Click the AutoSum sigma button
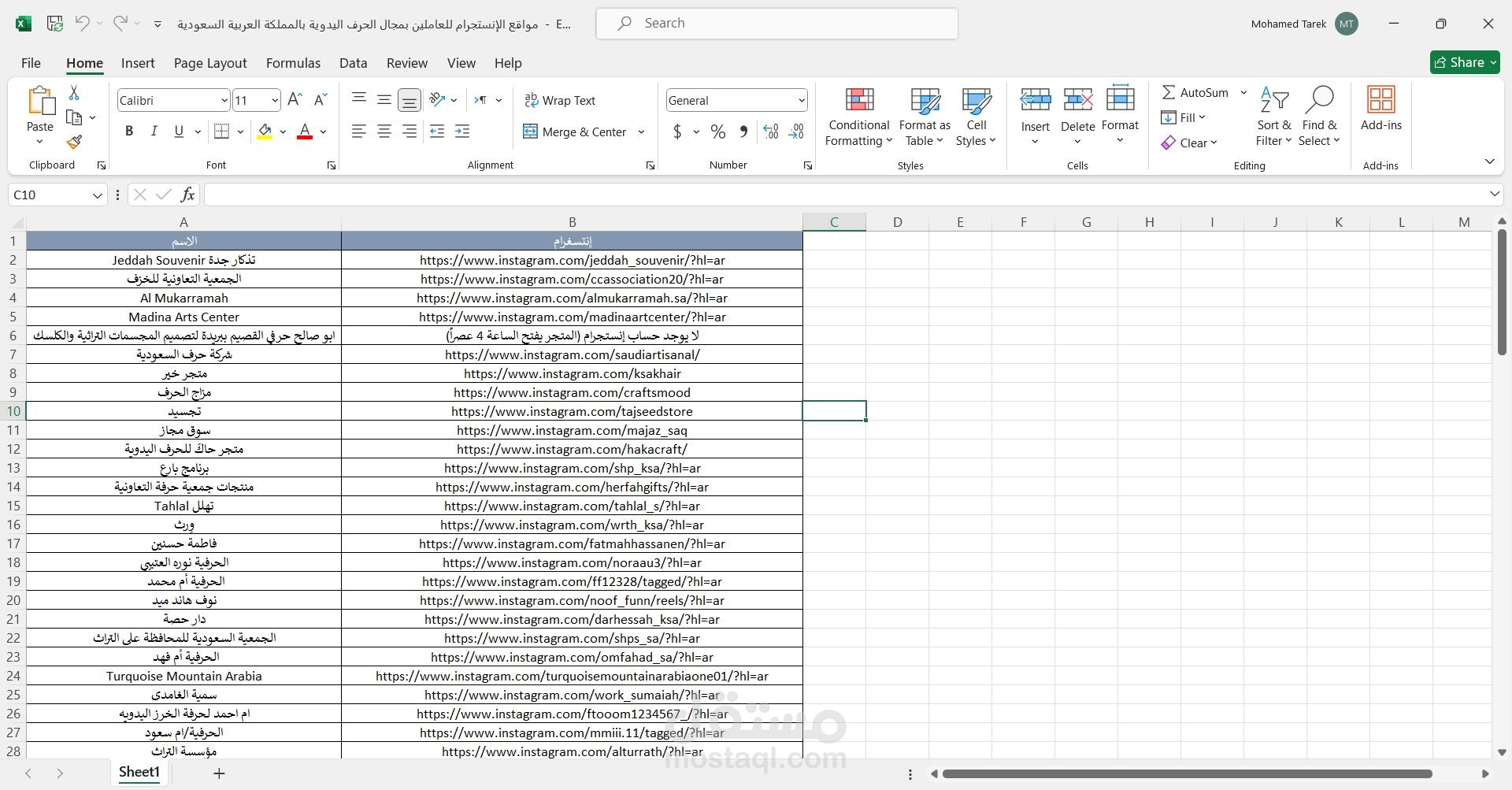Image resolution: width=1512 pixels, height=790 pixels. pyautogui.click(x=1195, y=92)
